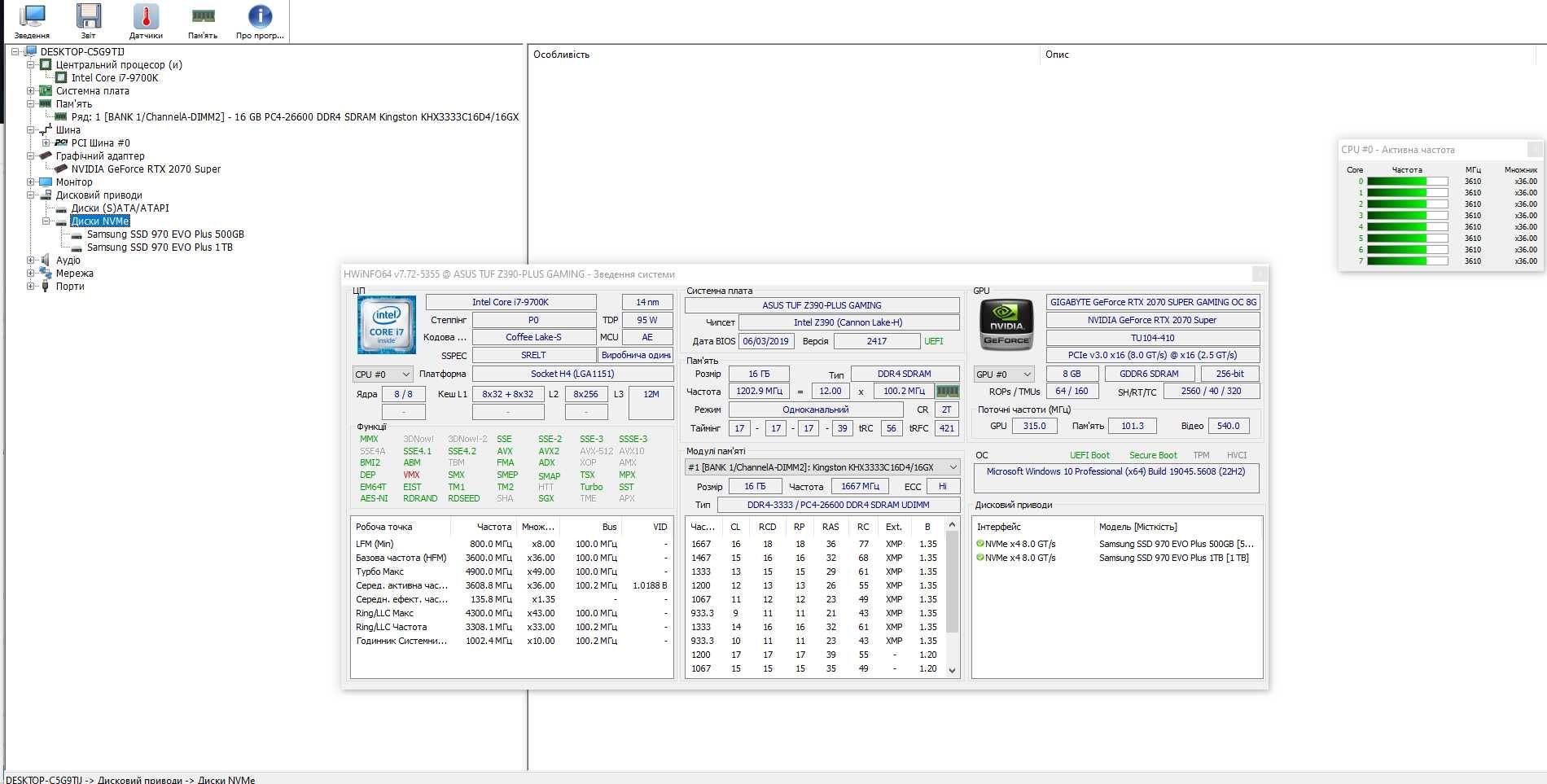Select Samsung SSD 970 EVO Plus 1TB tree item
The image size is (1547, 784).
point(160,247)
